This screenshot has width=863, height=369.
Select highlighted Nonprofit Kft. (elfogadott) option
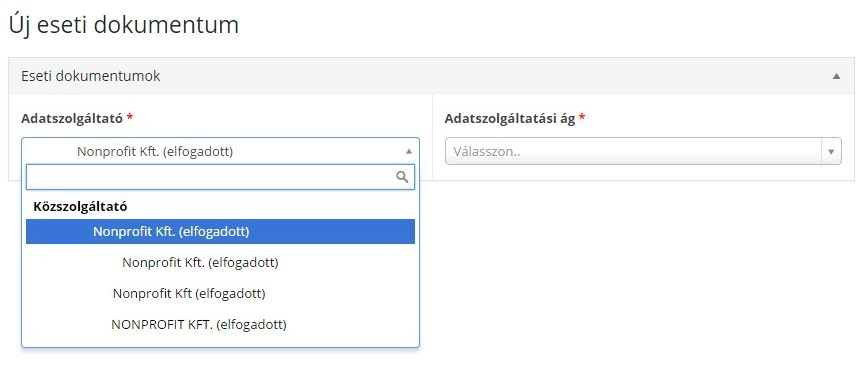220,231
